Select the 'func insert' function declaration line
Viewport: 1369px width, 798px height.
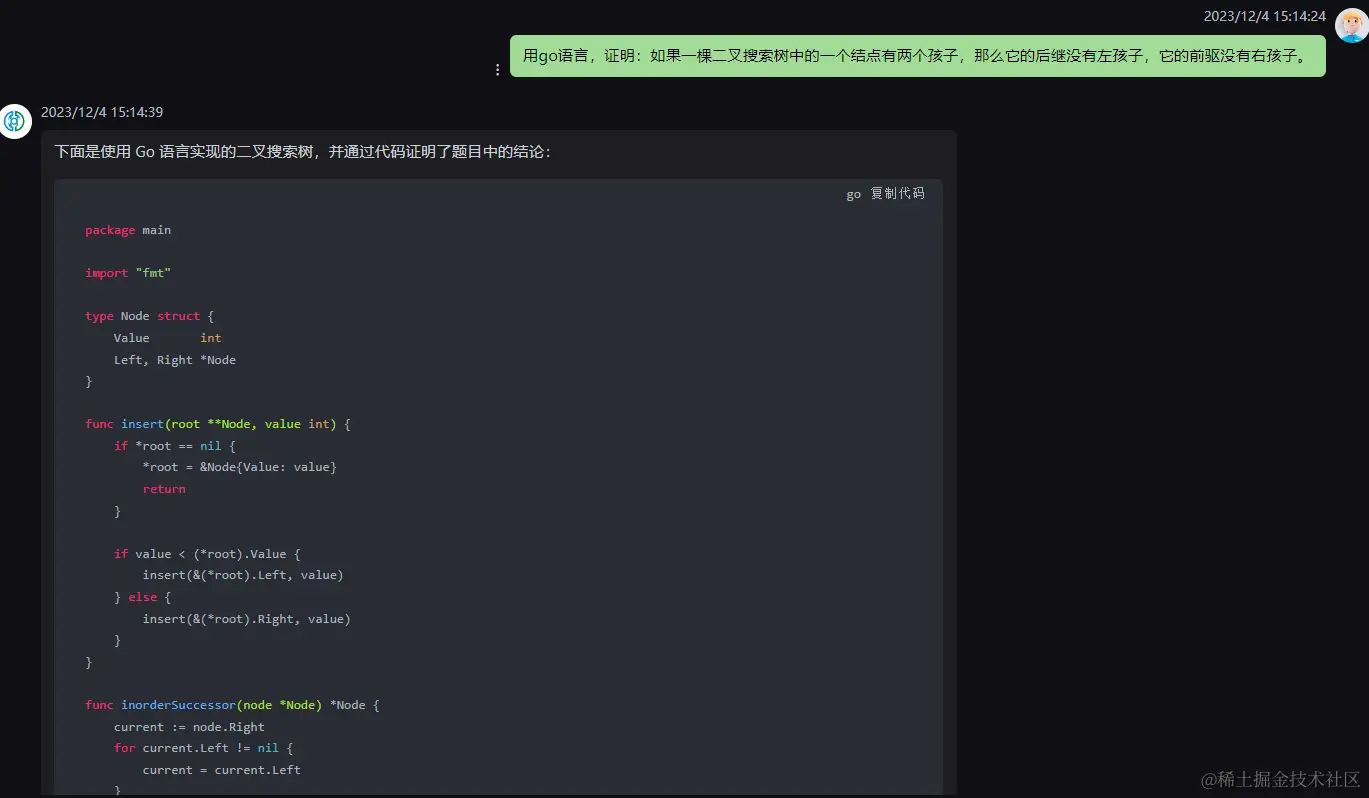click(x=216, y=423)
